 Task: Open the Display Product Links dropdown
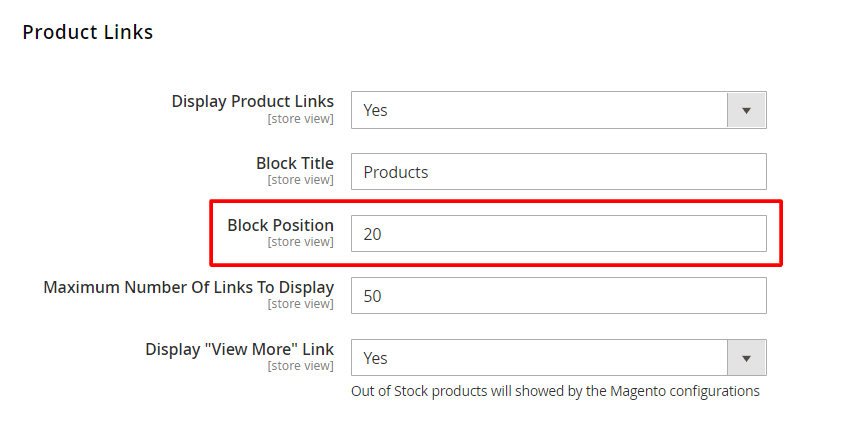click(540, 110)
